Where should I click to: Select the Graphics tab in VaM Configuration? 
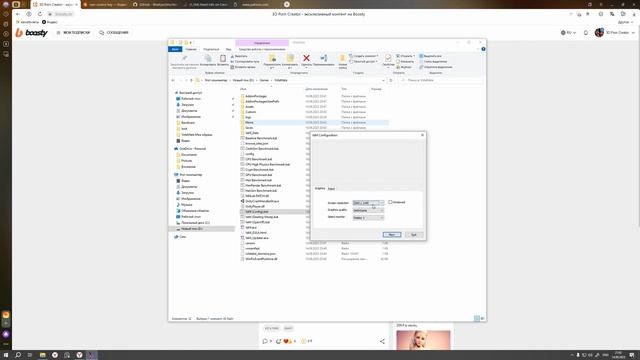point(320,188)
